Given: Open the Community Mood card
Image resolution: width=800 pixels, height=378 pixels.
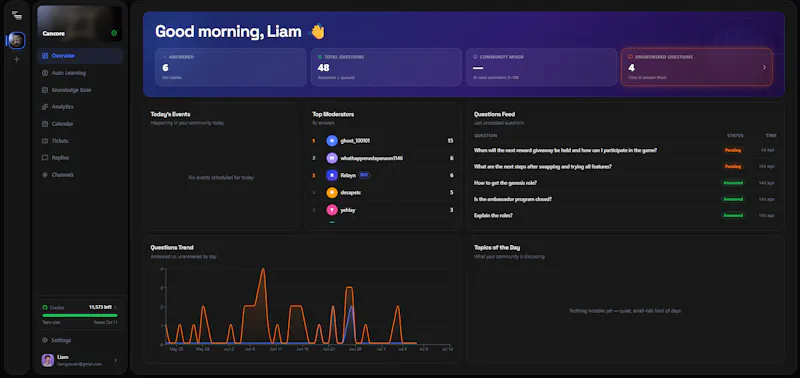Looking at the screenshot, I should pyautogui.click(x=541, y=67).
